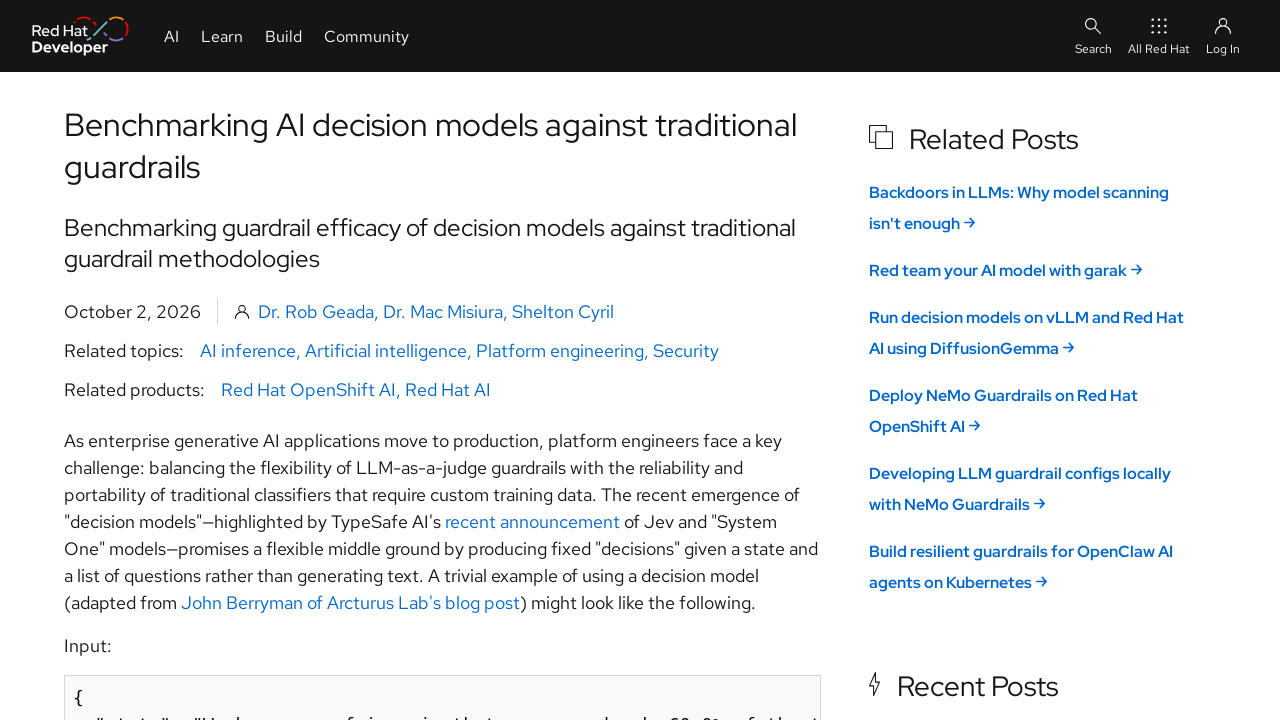Click the Search magnifier icon

click(1093, 26)
